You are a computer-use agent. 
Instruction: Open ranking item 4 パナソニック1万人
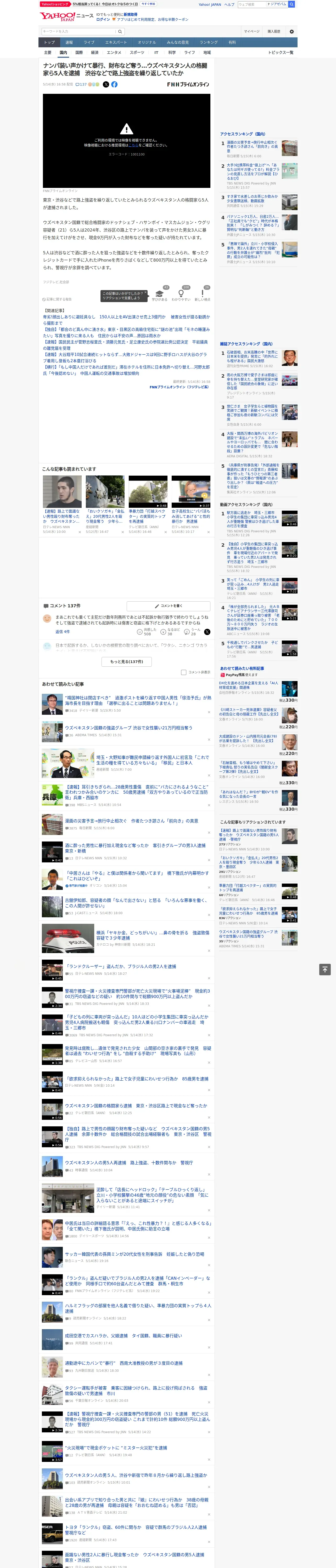tap(253, 223)
